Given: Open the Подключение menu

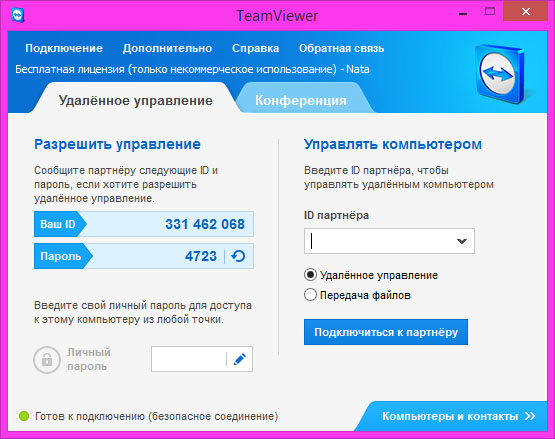Looking at the screenshot, I should pos(64,48).
